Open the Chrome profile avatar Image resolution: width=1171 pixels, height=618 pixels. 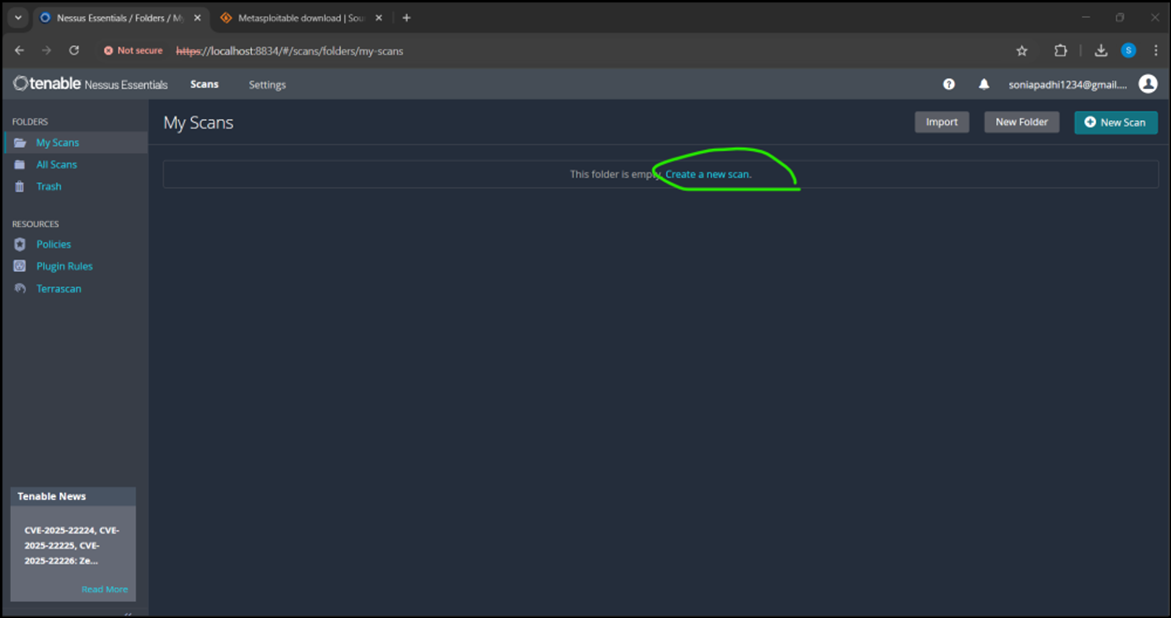tap(1128, 51)
